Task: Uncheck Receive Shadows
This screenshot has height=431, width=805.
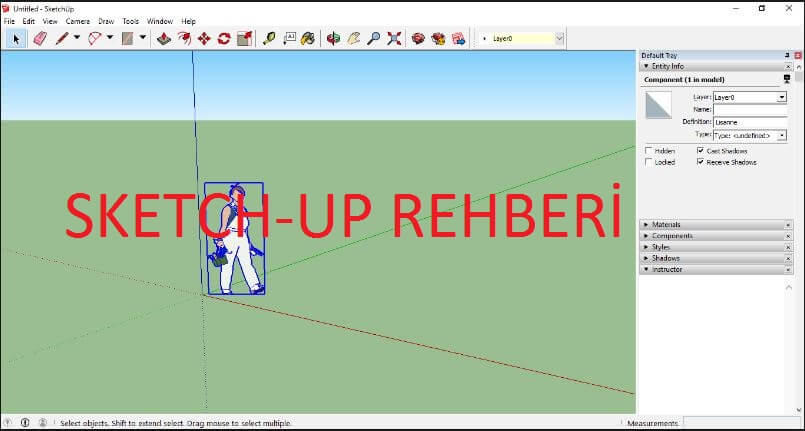Action: click(x=700, y=162)
